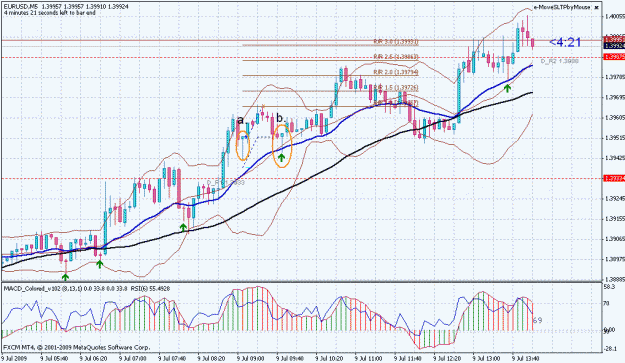Select the RSI(6) 55.4928 indicator label
The width and height of the screenshot is (625, 363).
tap(150, 288)
